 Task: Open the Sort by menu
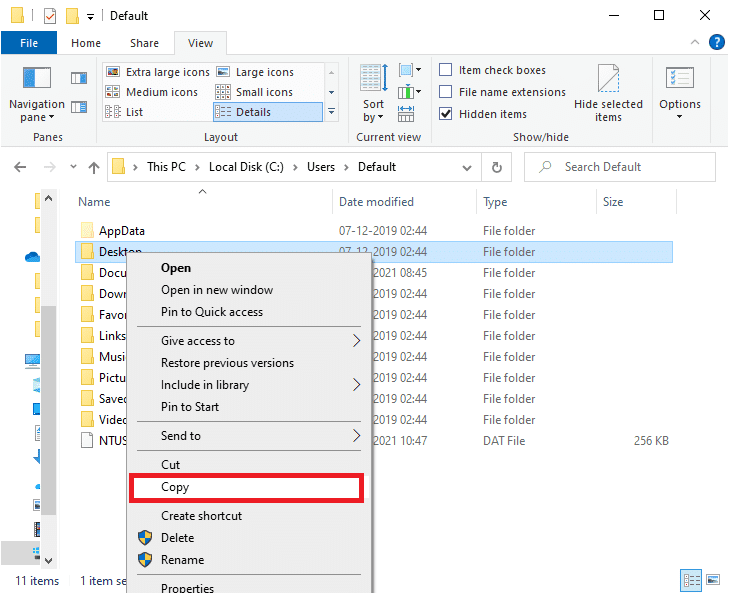373,93
